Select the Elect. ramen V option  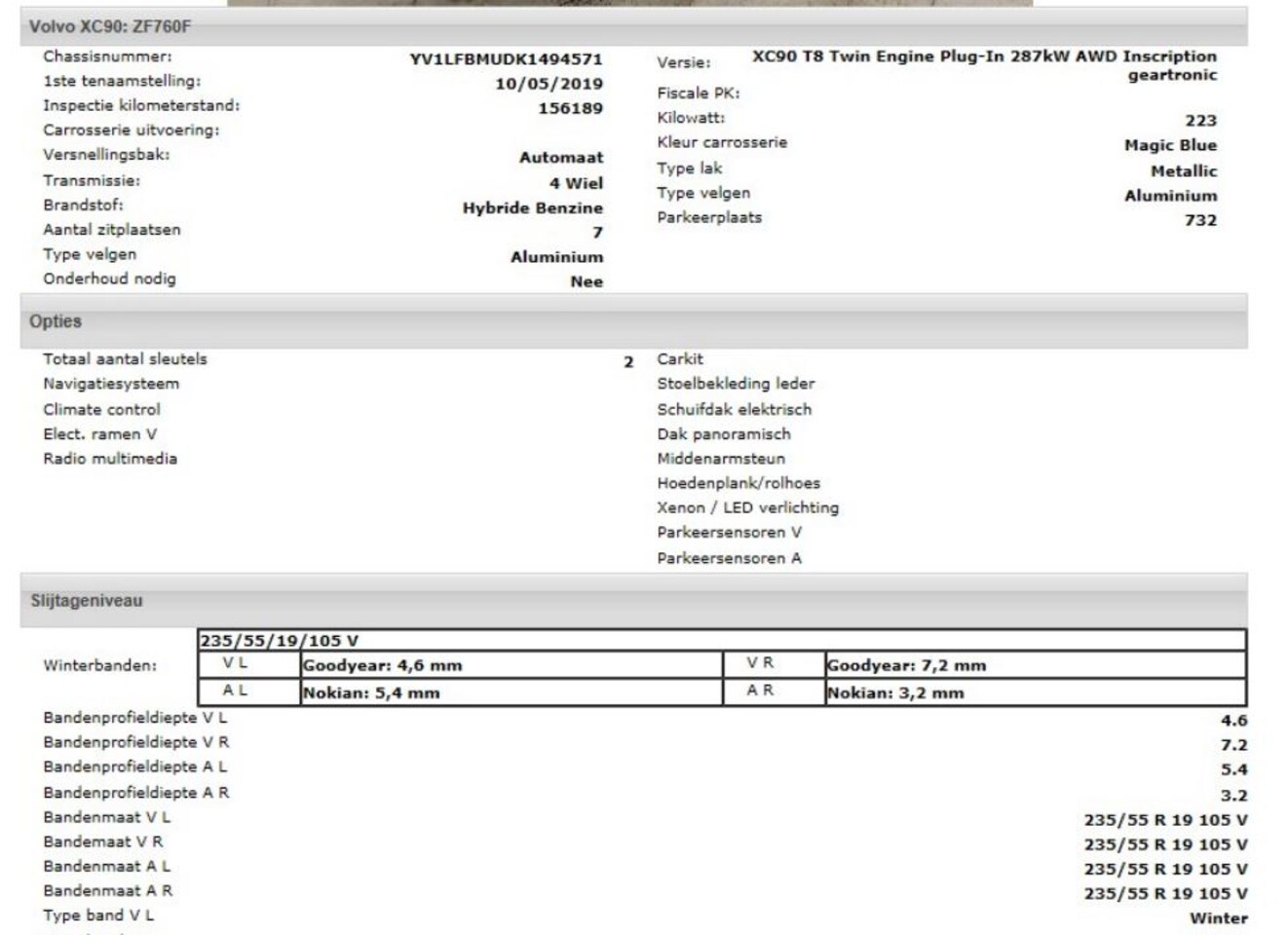tap(99, 434)
